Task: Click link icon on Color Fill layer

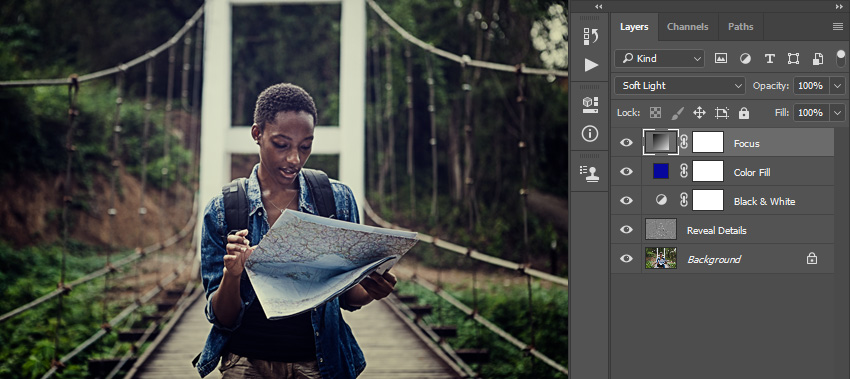Action: (x=684, y=171)
